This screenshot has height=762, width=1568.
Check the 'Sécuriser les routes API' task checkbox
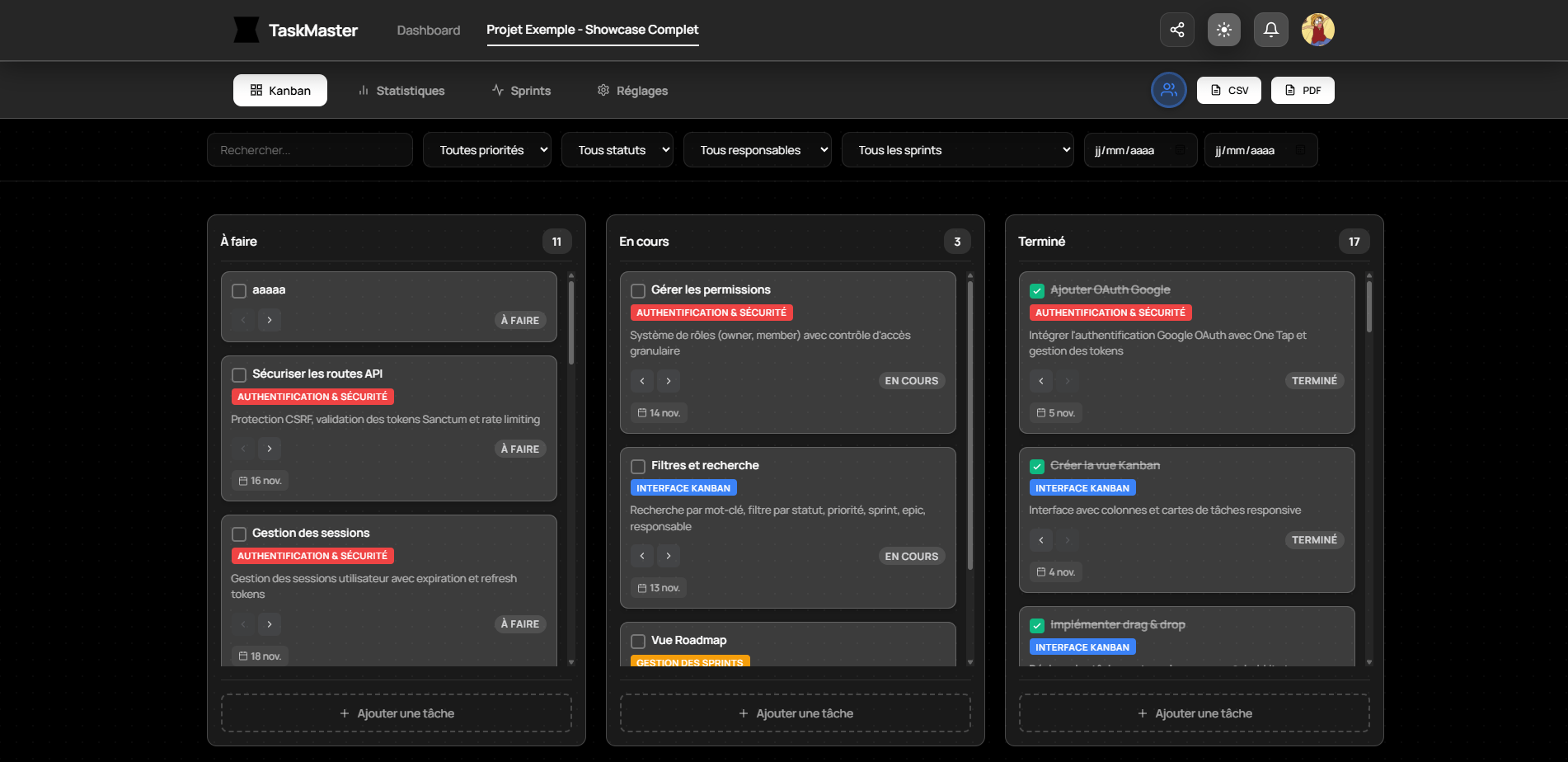[239, 374]
